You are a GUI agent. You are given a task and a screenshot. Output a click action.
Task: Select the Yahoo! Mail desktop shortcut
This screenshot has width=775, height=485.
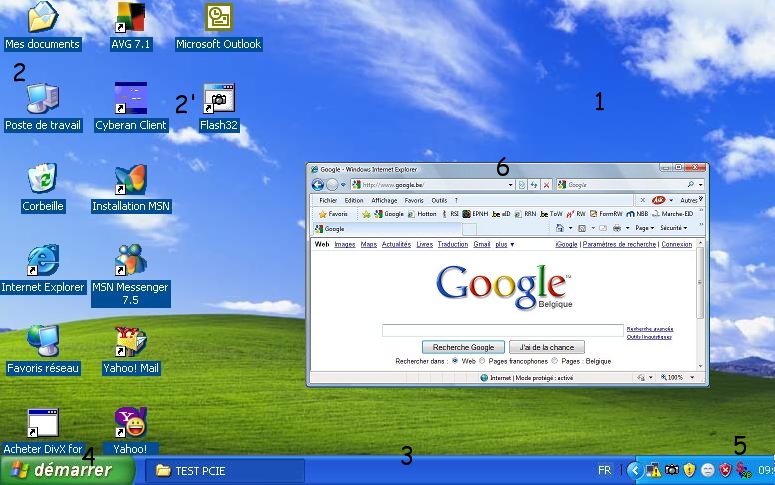(x=130, y=341)
